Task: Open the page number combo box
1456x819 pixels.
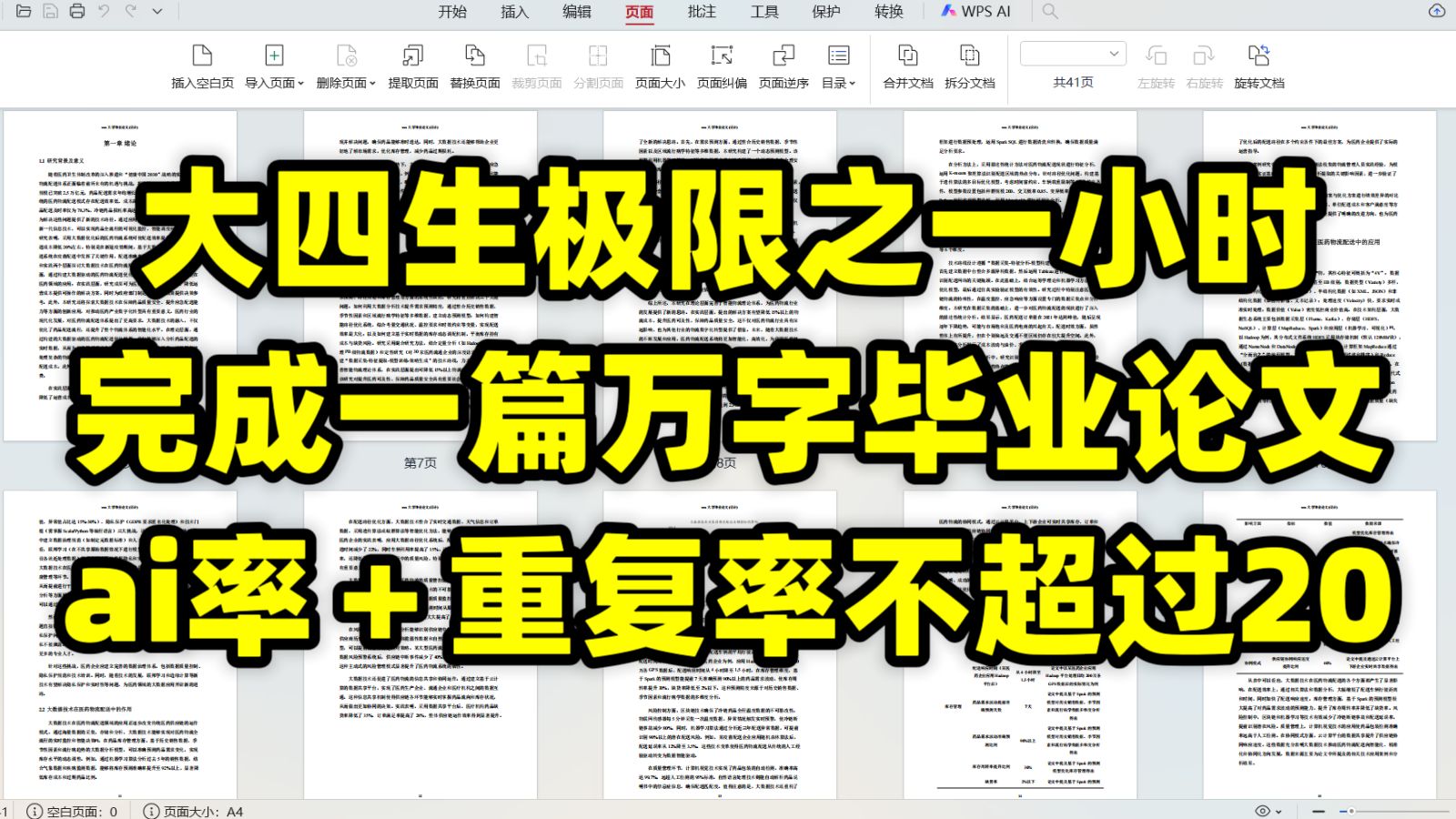Action: [1073, 54]
